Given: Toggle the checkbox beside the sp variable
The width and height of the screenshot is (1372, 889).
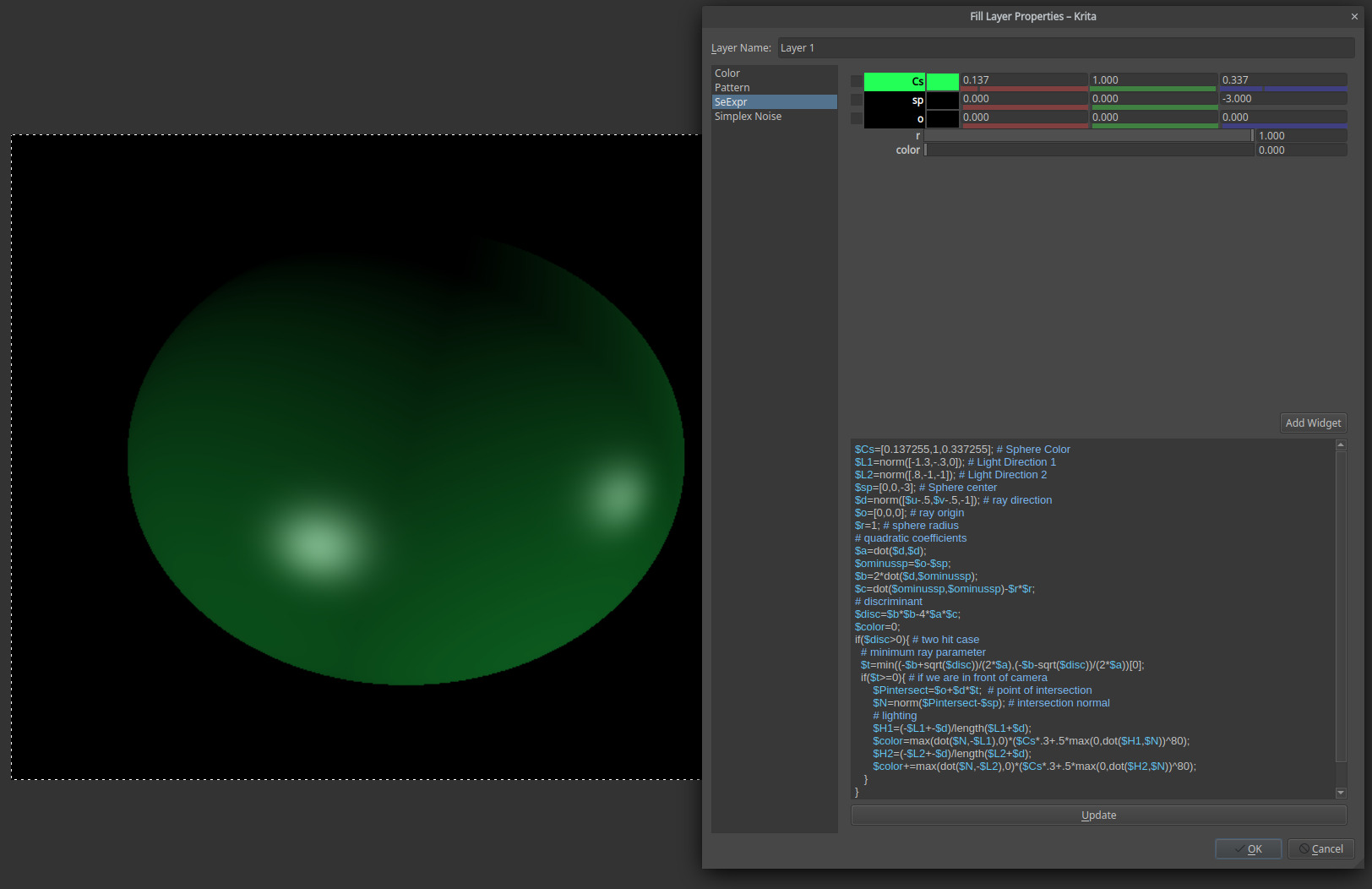Looking at the screenshot, I should coord(857,101).
